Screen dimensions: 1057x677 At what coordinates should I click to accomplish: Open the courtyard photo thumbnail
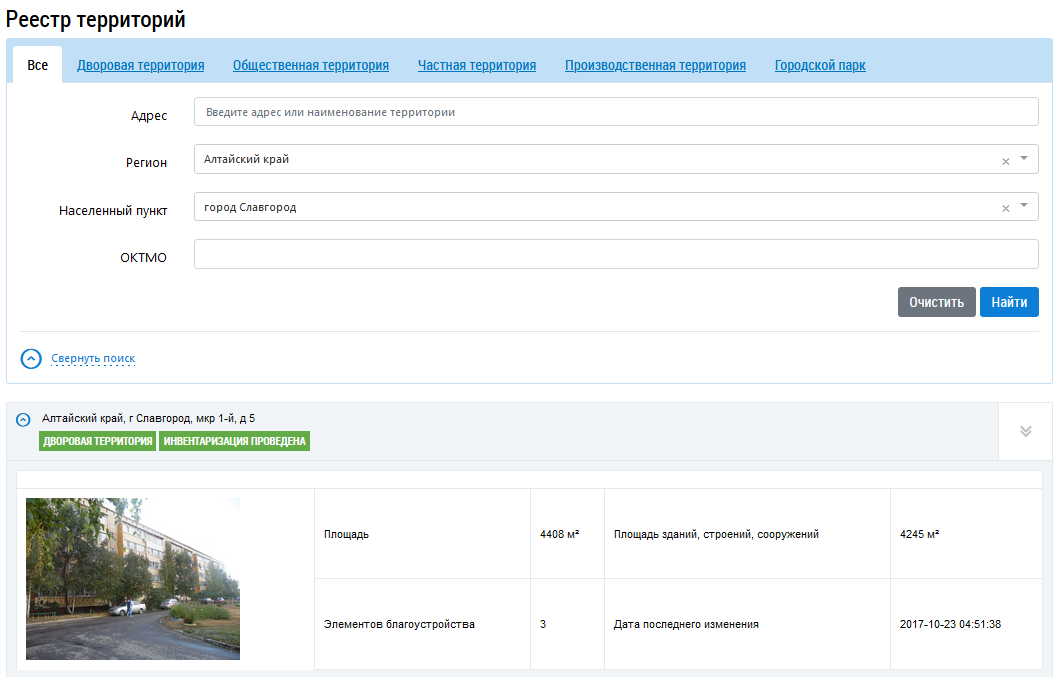(133, 578)
